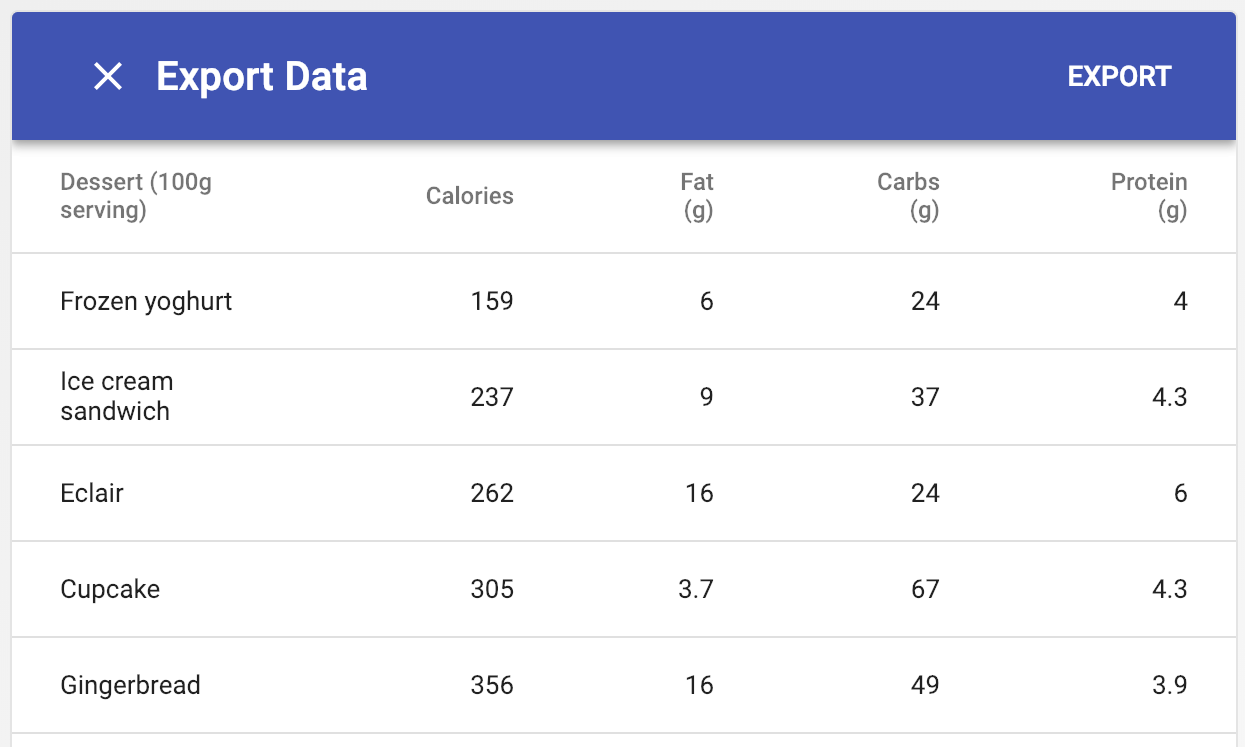Image resolution: width=1245 pixels, height=747 pixels.
Task: Select the Gingerbread row
Action: (130, 686)
